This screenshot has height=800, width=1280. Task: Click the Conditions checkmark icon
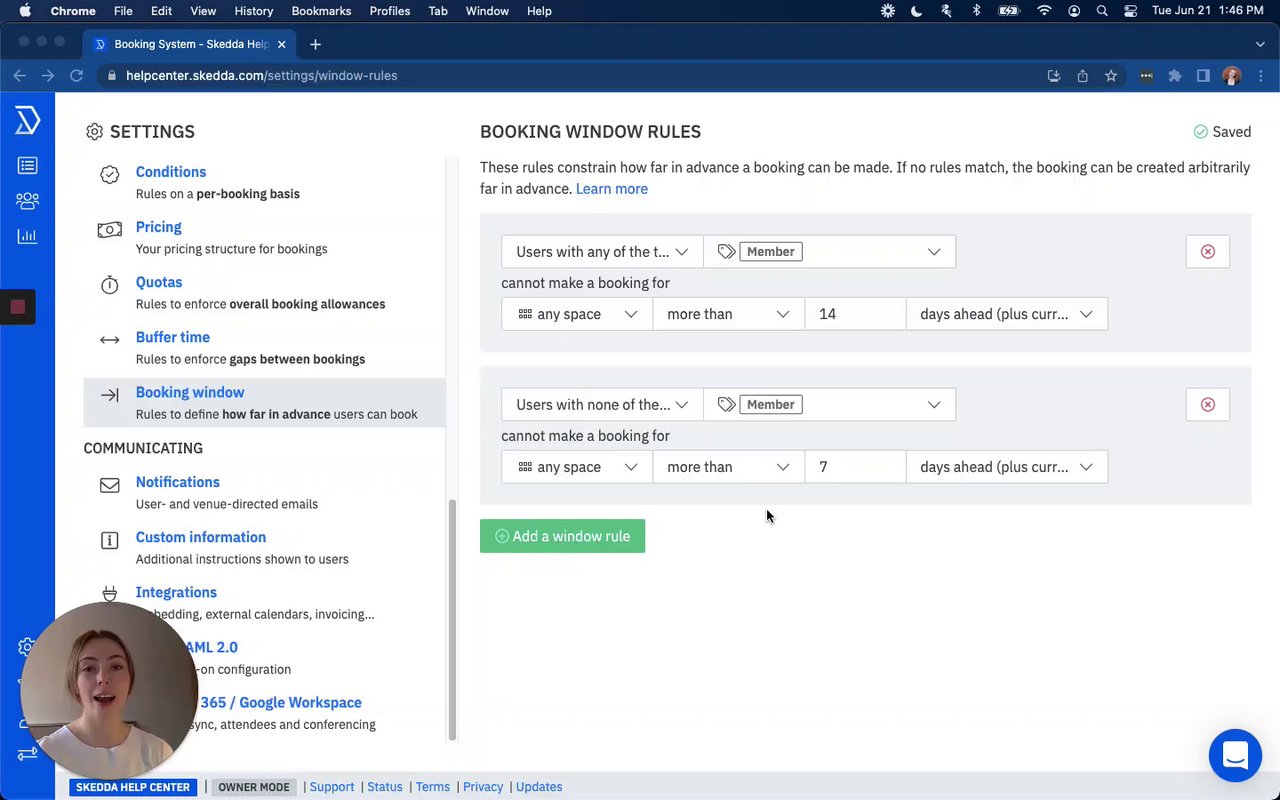coord(110,175)
